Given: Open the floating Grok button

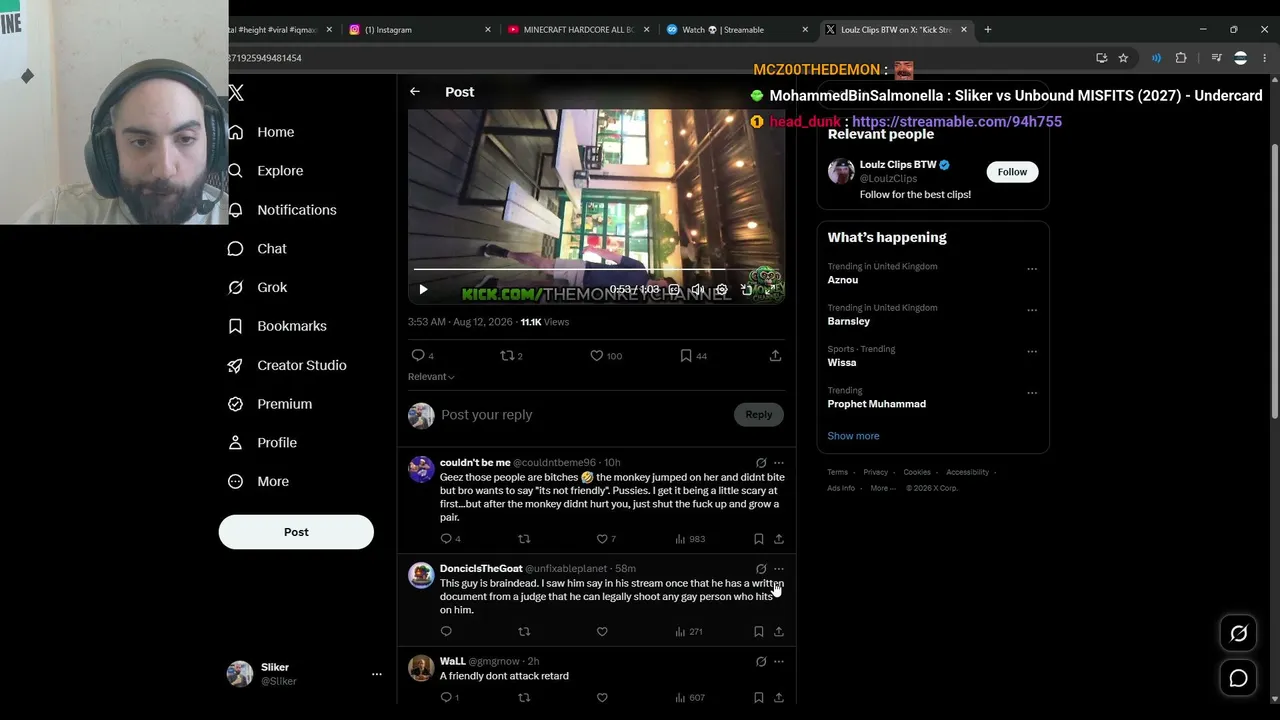Looking at the screenshot, I should (x=1238, y=634).
